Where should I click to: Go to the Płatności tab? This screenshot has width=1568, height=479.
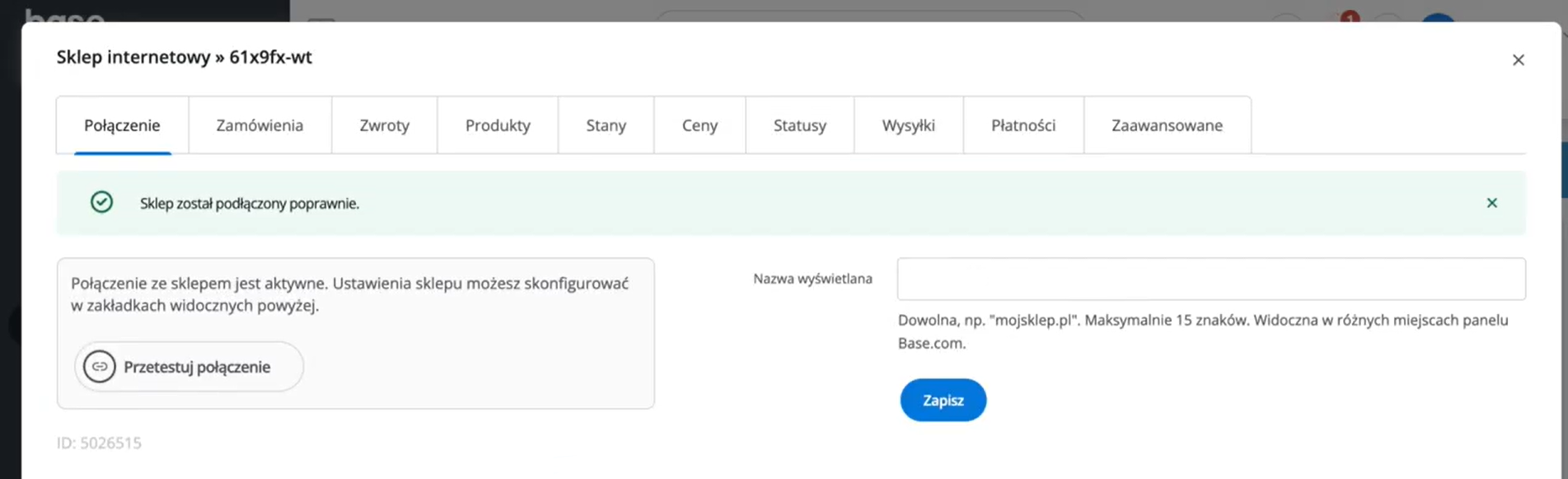click(x=1023, y=125)
